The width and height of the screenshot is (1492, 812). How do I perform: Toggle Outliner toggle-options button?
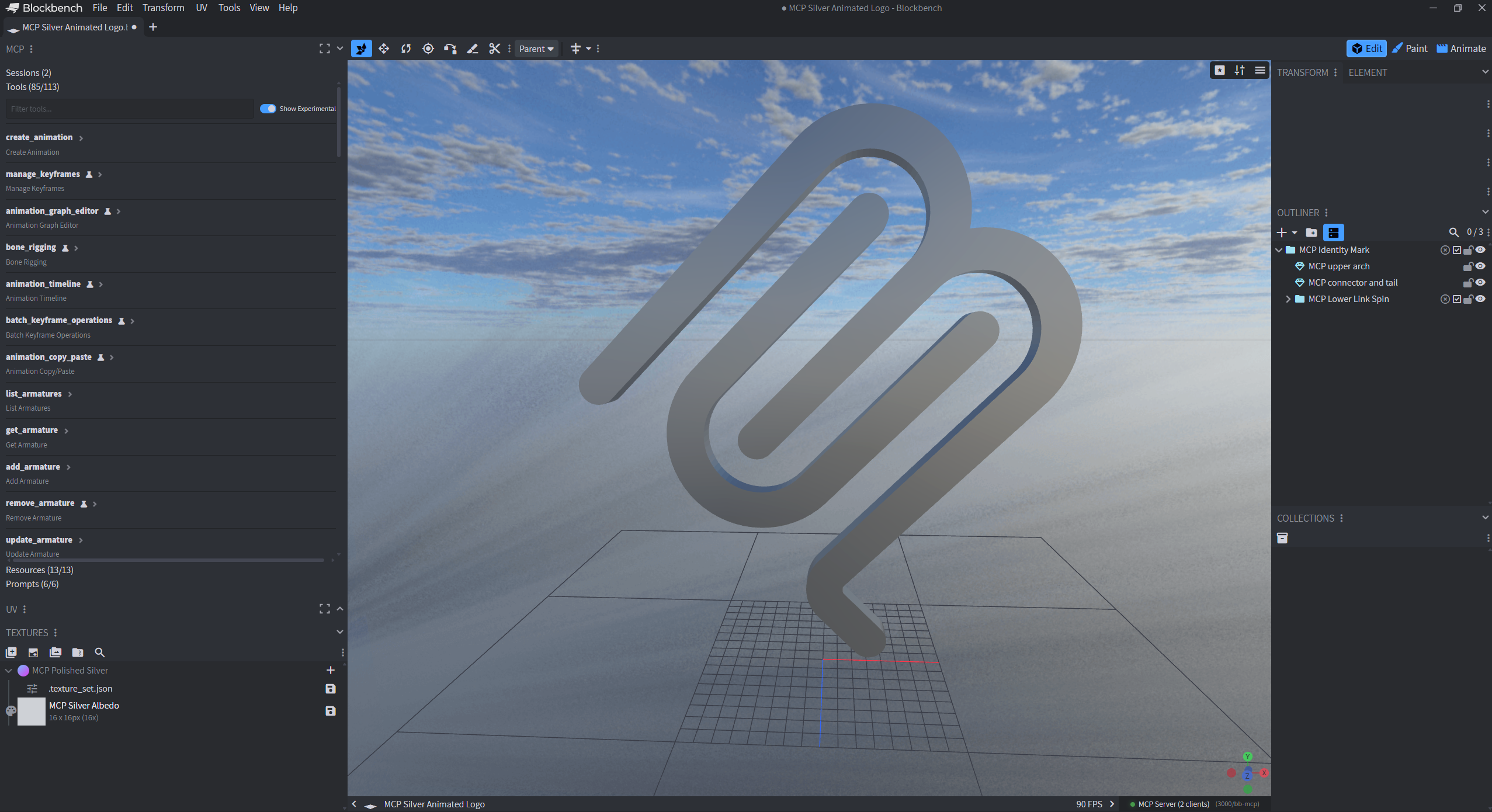pos(1334,233)
